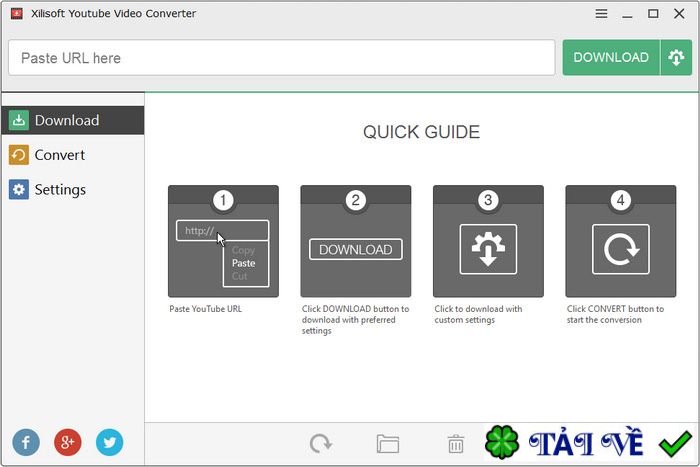Click the trash delete icon in bottom toolbar
The width and height of the screenshot is (700, 467).
coord(455,444)
